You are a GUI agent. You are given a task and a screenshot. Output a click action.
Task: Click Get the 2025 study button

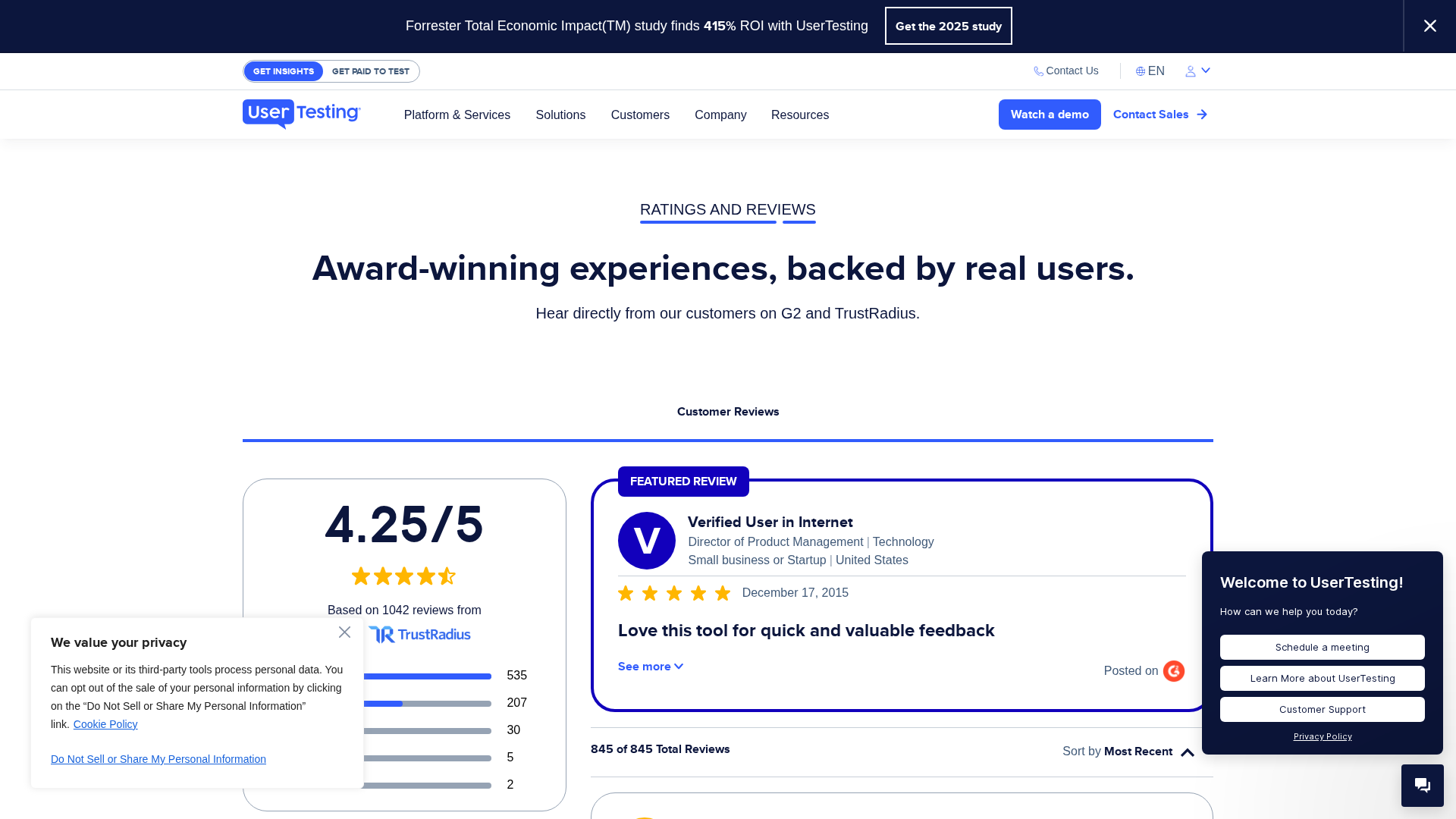coord(948,26)
